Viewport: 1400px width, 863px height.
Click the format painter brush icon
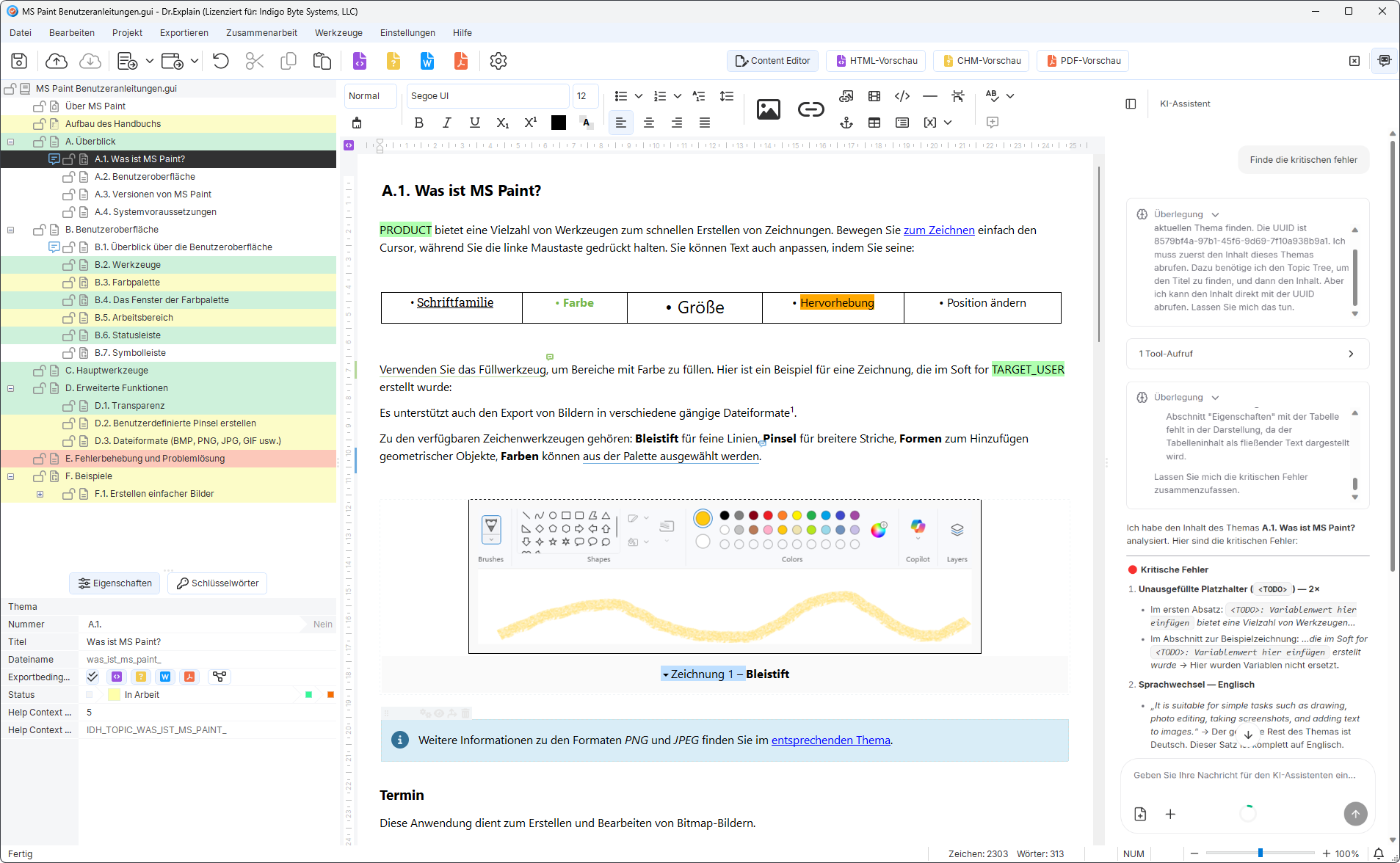[357, 123]
